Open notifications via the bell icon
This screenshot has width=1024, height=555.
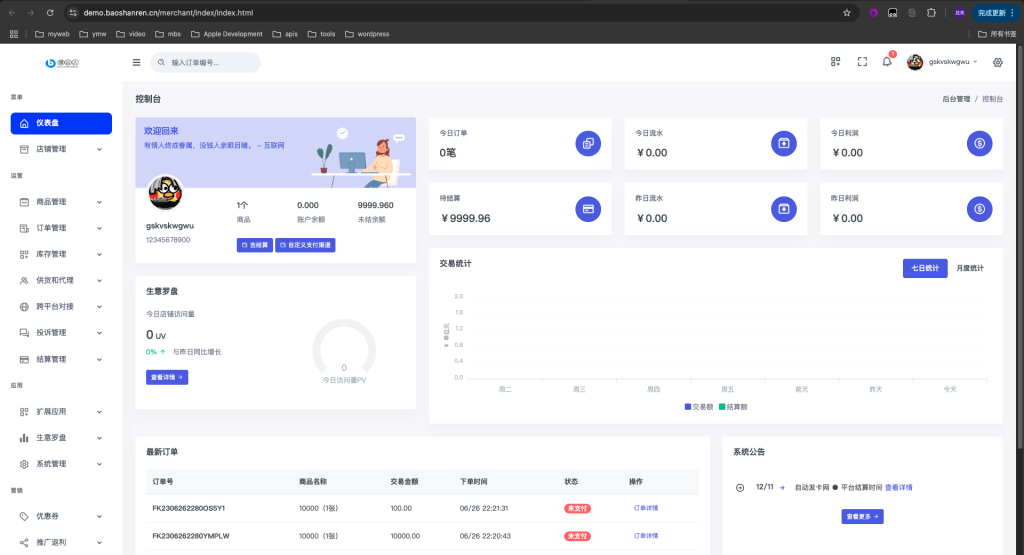(887, 61)
